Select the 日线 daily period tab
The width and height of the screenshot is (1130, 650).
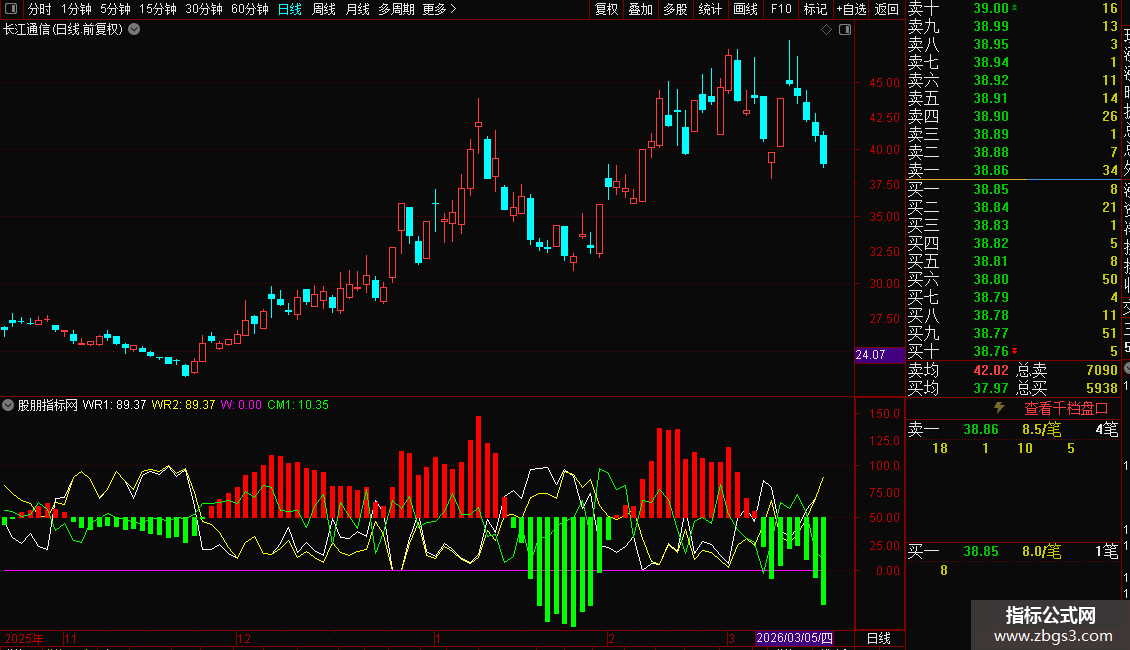(290, 9)
